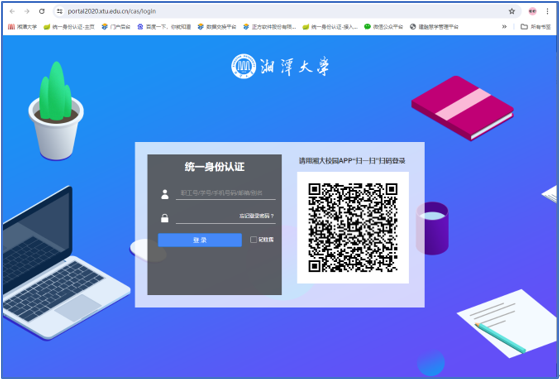The width and height of the screenshot is (560, 380).
Task: Expand hidden bookmarks with the » chevron
Action: click(x=504, y=27)
